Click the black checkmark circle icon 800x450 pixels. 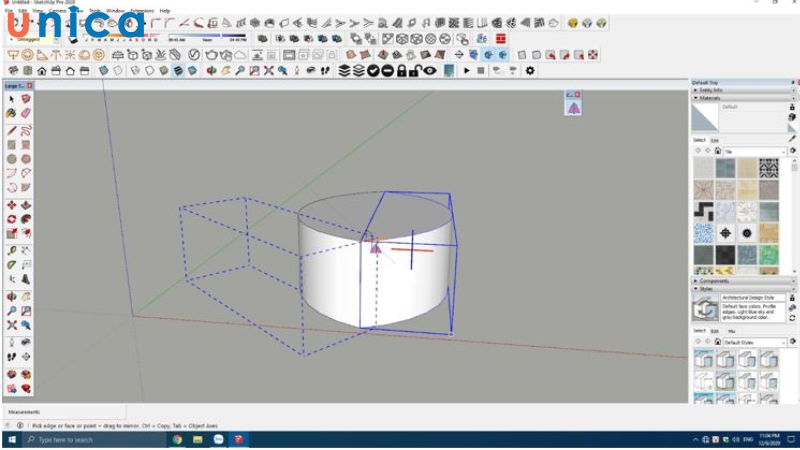click(x=373, y=71)
